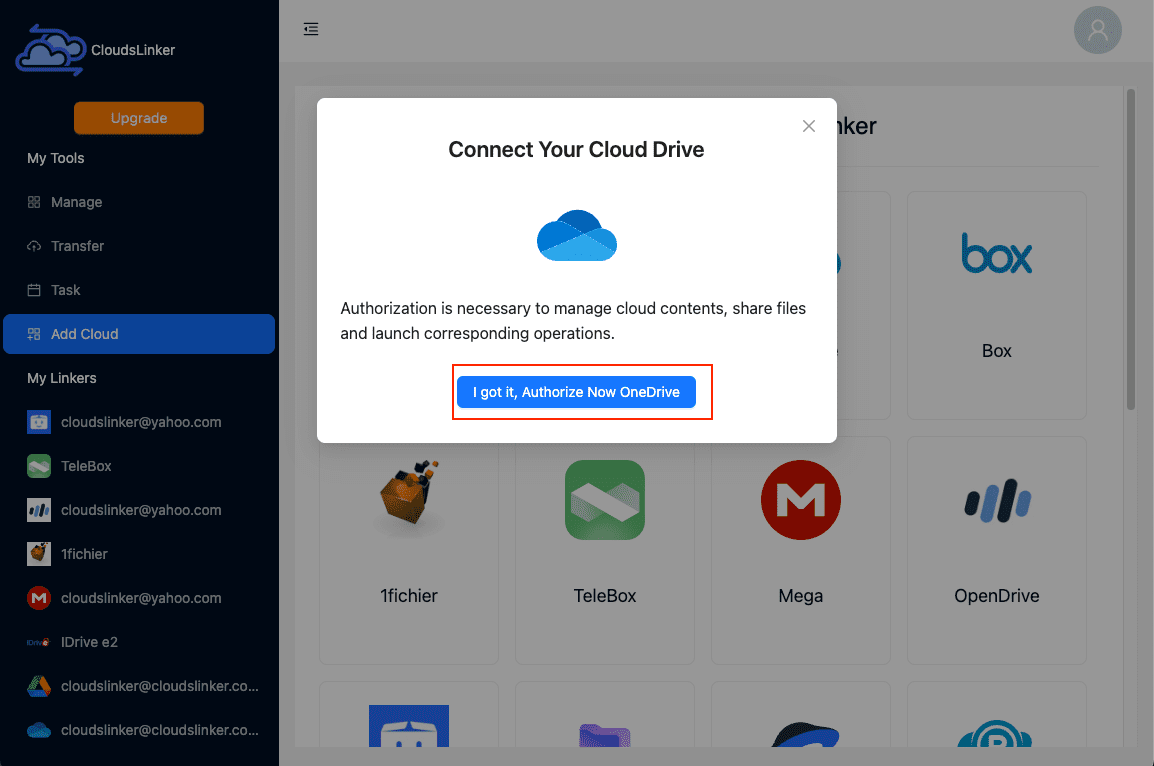Image resolution: width=1154 pixels, height=766 pixels.
Task: Open the TeleBox linker in sidebar
Action: coord(138,466)
